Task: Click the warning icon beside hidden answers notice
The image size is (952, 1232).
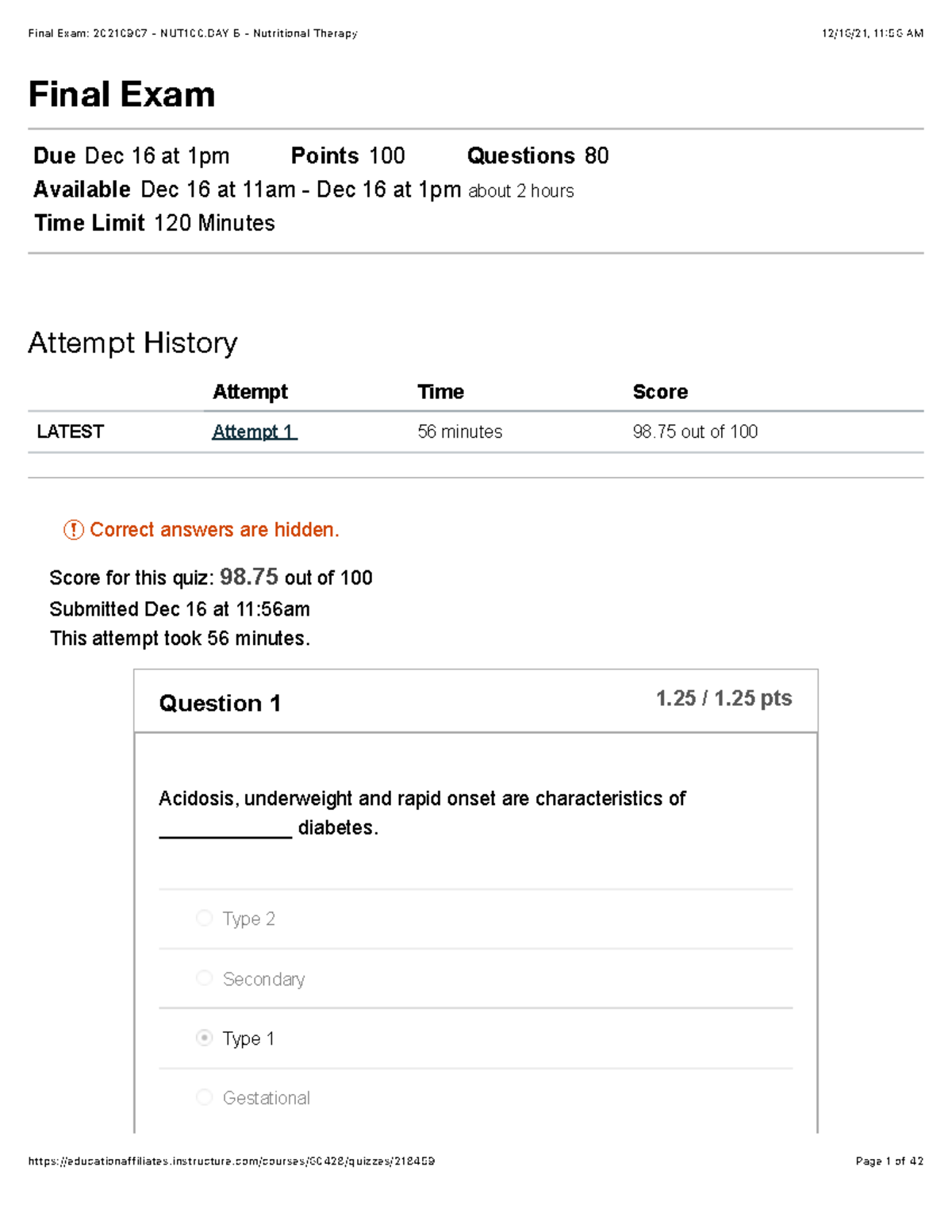Action: 74,530
